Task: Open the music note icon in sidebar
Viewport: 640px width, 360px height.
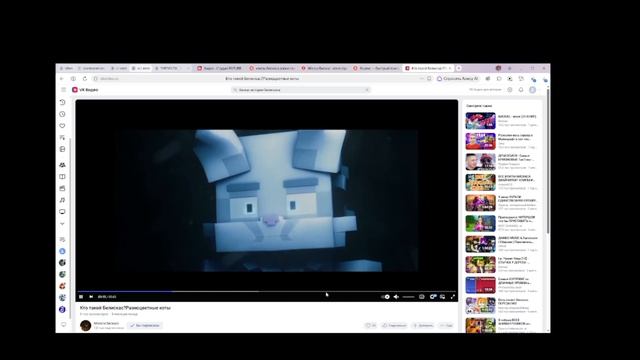Action: pyautogui.click(x=62, y=200)
